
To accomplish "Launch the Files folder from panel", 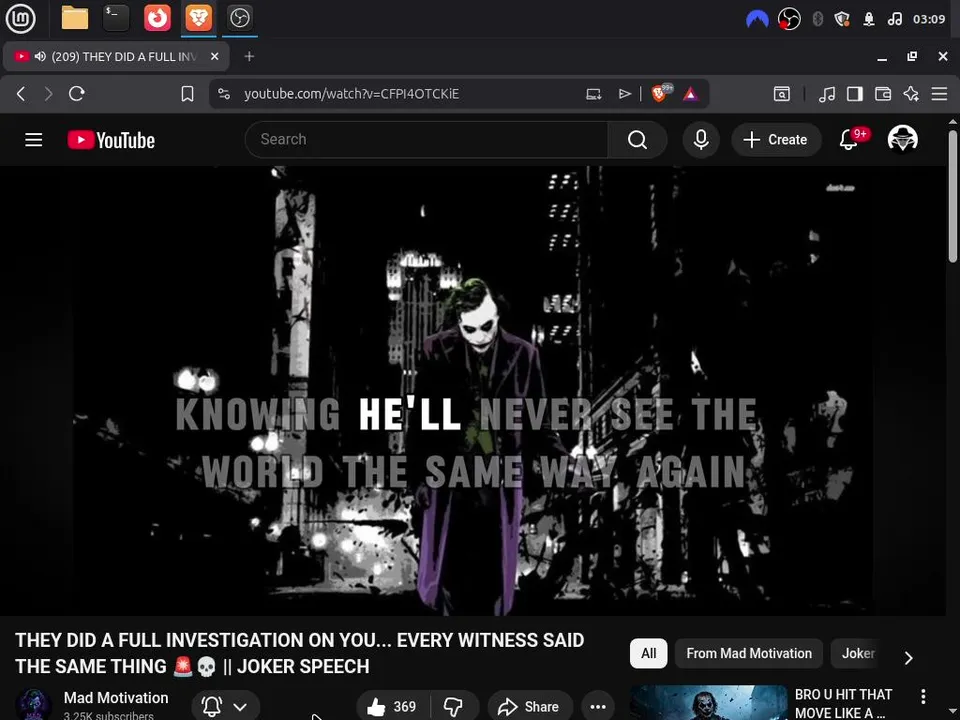I will tap(75, 18).
